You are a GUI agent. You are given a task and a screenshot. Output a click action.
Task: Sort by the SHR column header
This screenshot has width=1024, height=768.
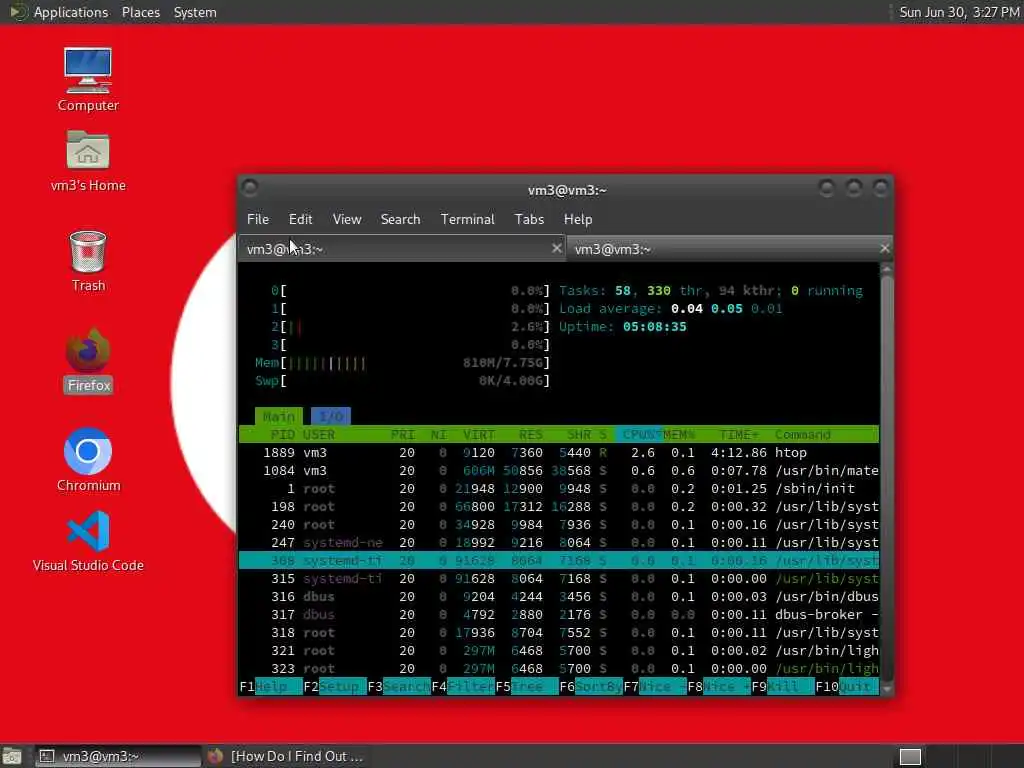(x=579, y=434)
